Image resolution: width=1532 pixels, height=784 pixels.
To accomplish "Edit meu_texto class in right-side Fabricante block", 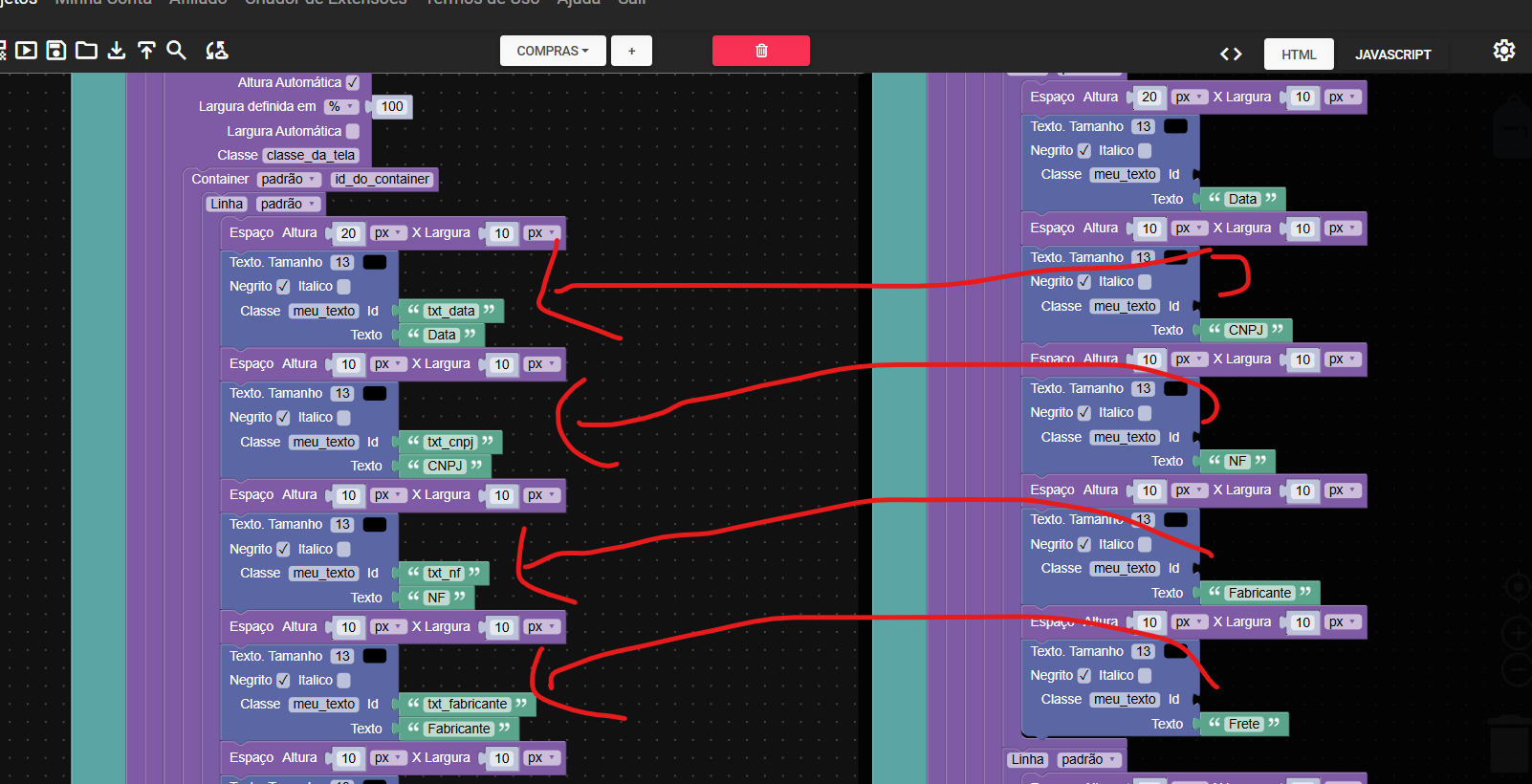I will click(x=1125, y=568).
